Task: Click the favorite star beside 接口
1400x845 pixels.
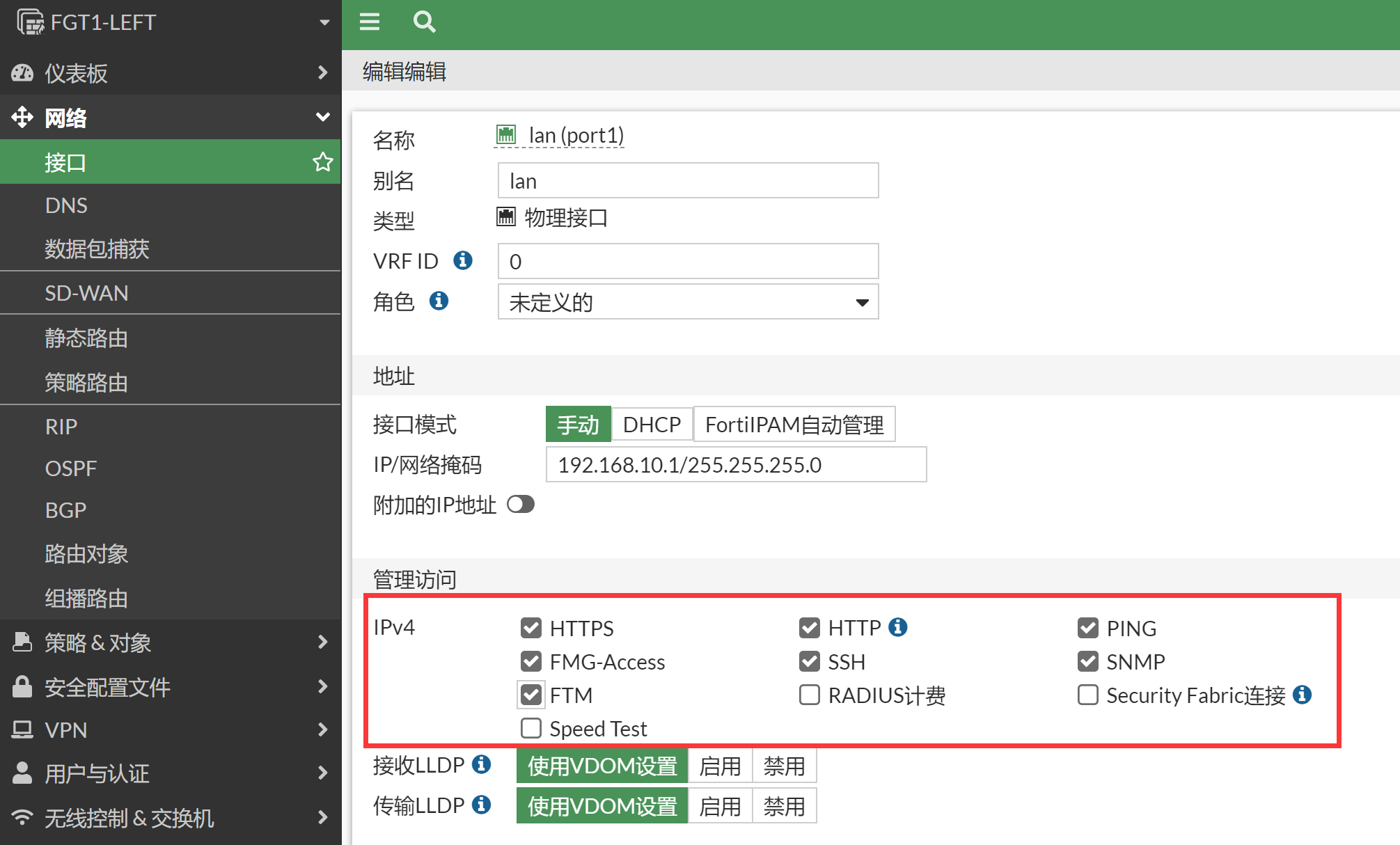Action: (x=322, y=162)
